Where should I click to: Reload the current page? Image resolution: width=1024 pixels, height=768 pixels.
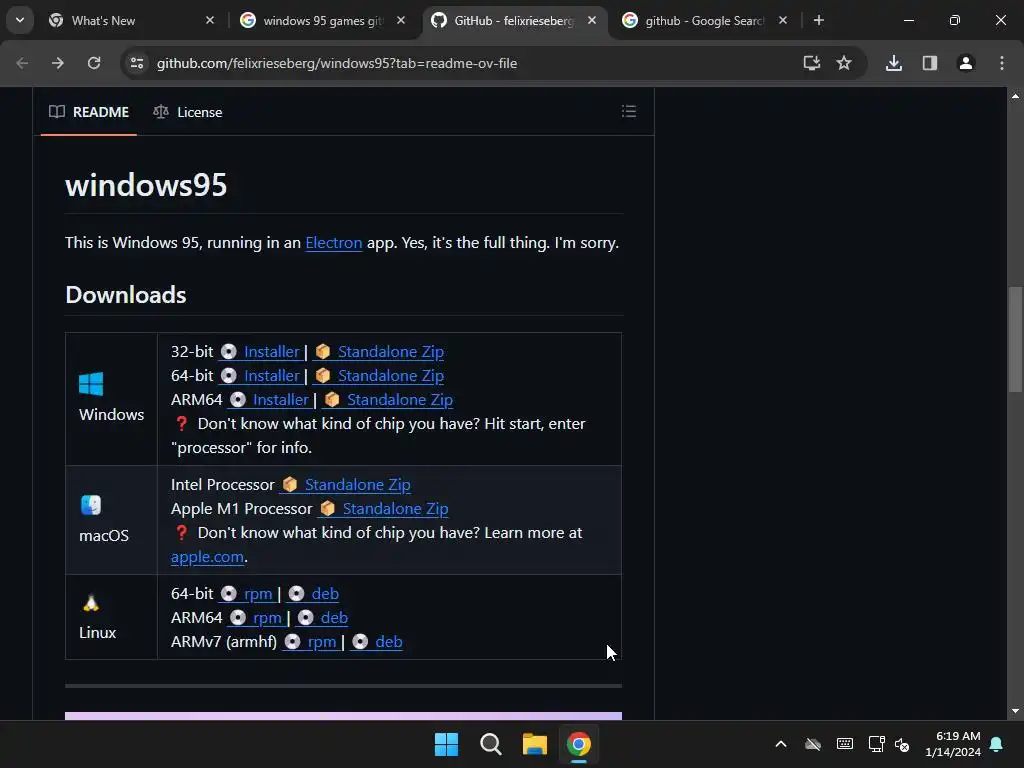tap(94, 63)
